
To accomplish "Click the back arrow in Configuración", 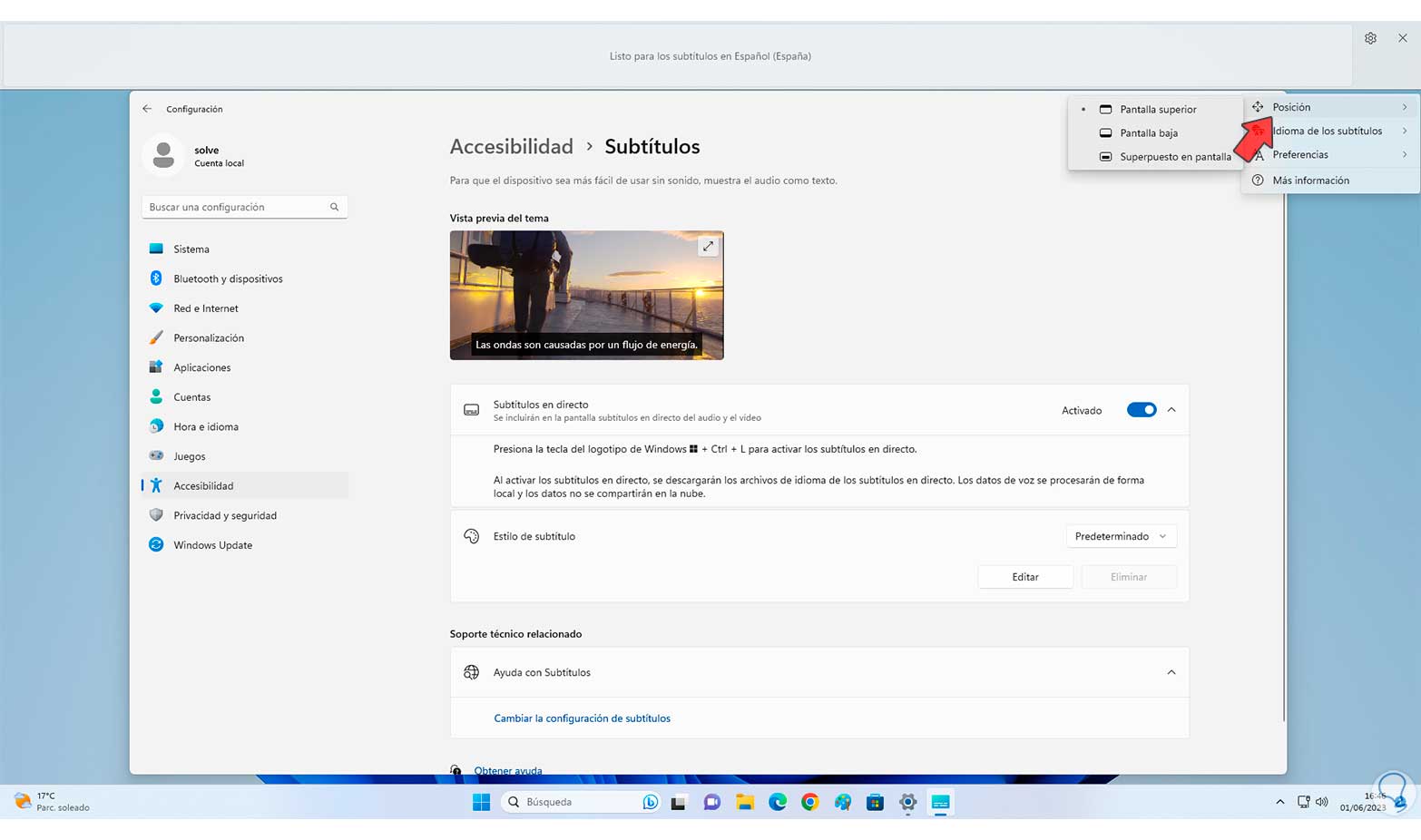I will (147, 109).
